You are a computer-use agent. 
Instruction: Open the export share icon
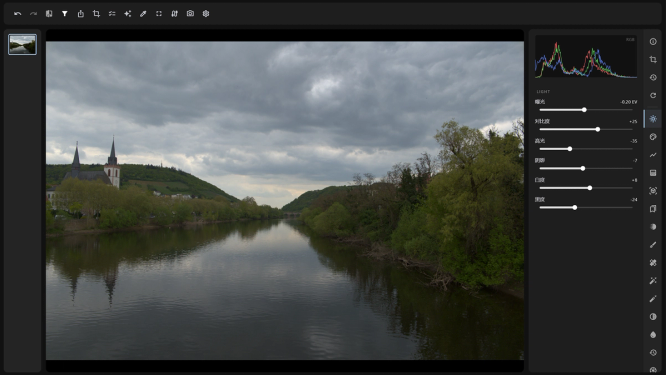pos(81,14)
